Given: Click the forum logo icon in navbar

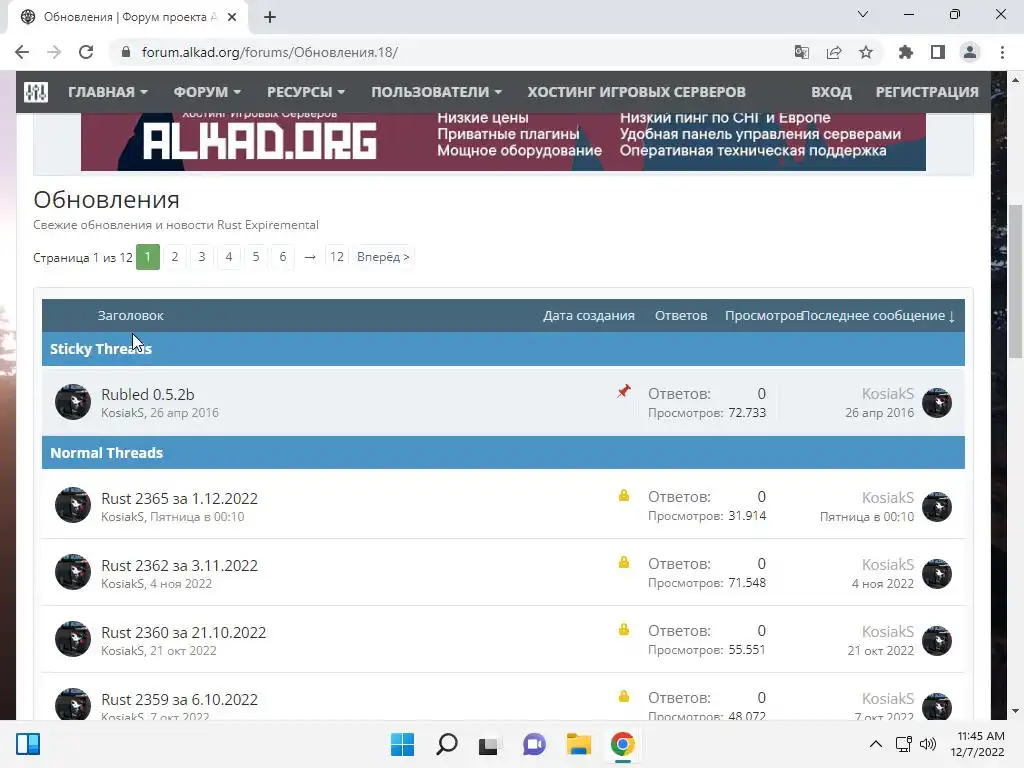Looking at the screenshot, I should point(36,92).
